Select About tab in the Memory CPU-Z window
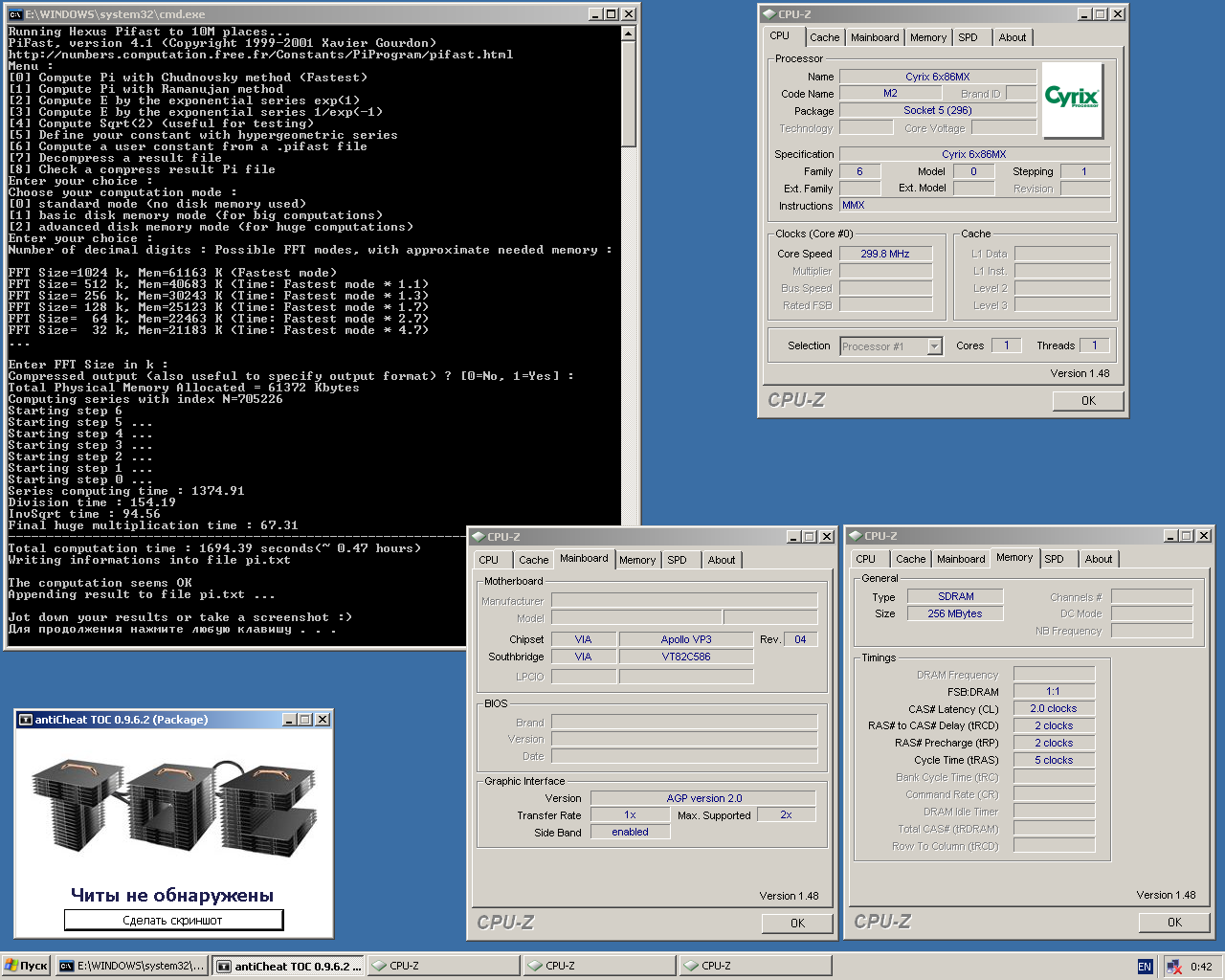Image resolution: width=1225 pixels, height=980 pixels. [x=1099, y=560]
